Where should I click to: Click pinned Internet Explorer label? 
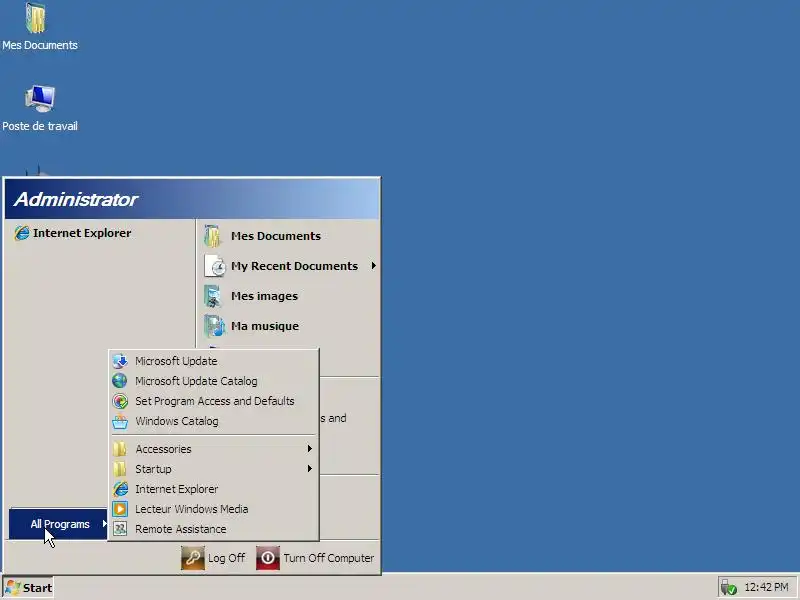click(x=82, y=233)
